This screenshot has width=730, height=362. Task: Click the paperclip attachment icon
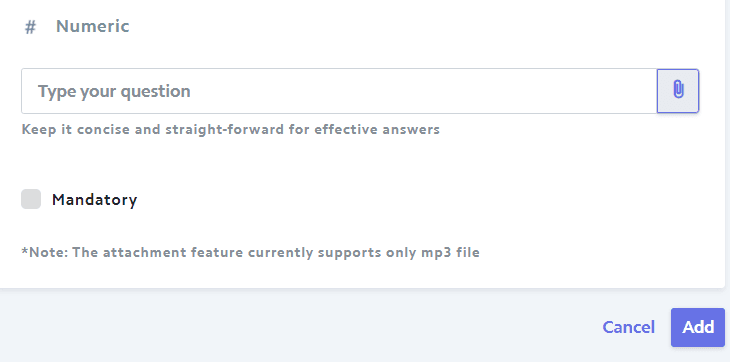678,91
